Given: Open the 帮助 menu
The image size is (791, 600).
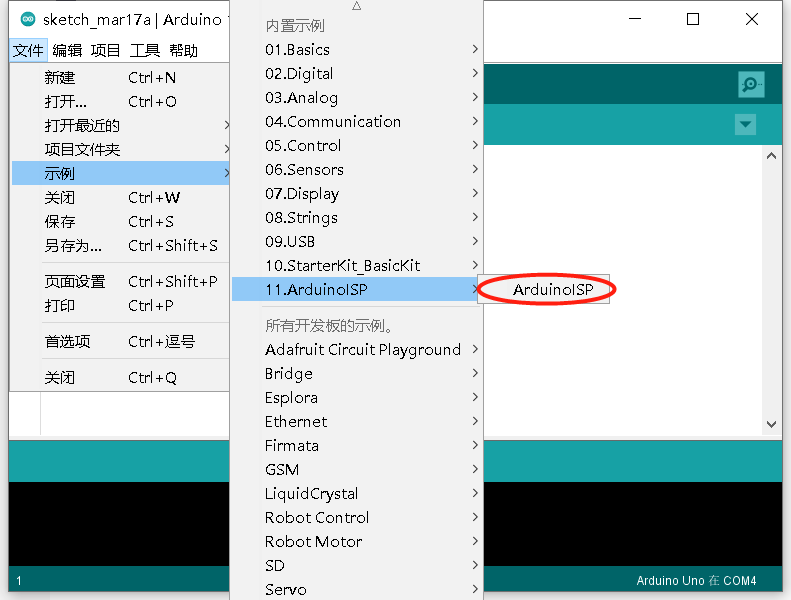Looking at the screenshot, I should [x=184, y=50].
